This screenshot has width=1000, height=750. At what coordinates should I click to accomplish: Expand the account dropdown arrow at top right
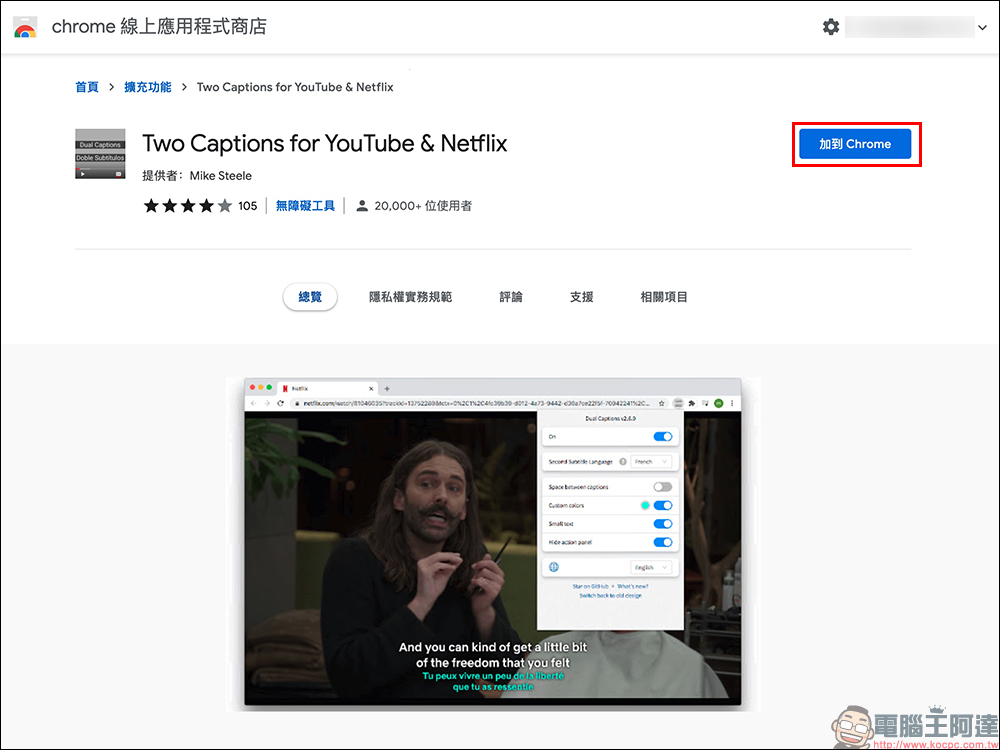point(982,27)
